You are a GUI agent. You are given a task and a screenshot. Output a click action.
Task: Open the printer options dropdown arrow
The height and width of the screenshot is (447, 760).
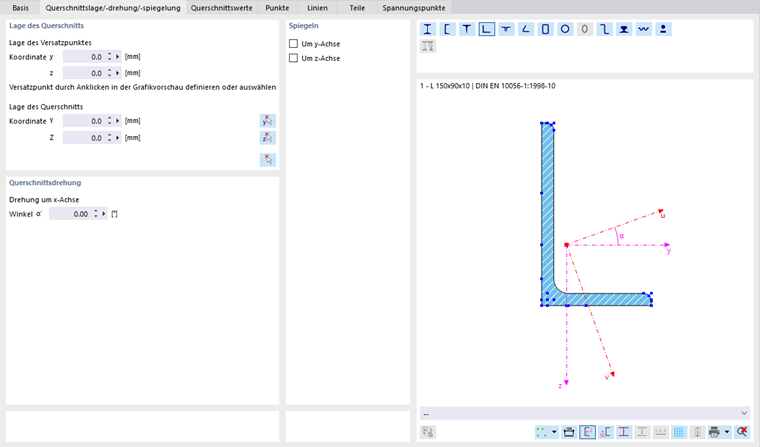point(727,431)
